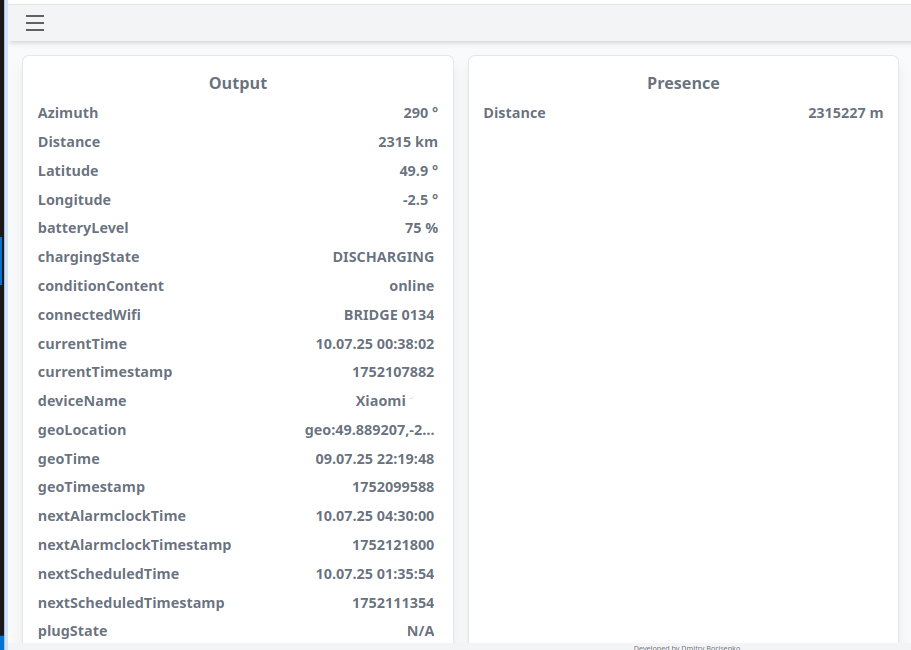Screen dimensions: 911x650
Task: Click the batteryLevel 75 % value
Action: pos(421,228)
